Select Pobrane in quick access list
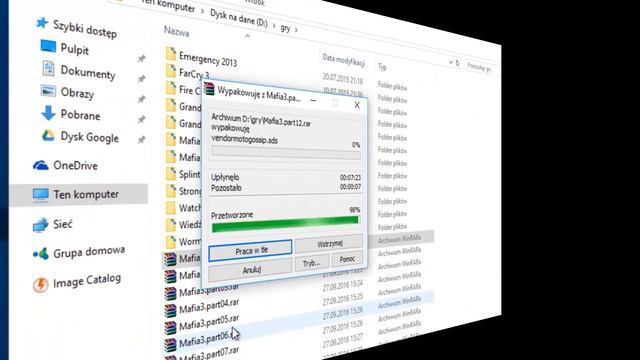Image resolution: width=640 pixels, height=360 pixels. [x=80, y=115]
